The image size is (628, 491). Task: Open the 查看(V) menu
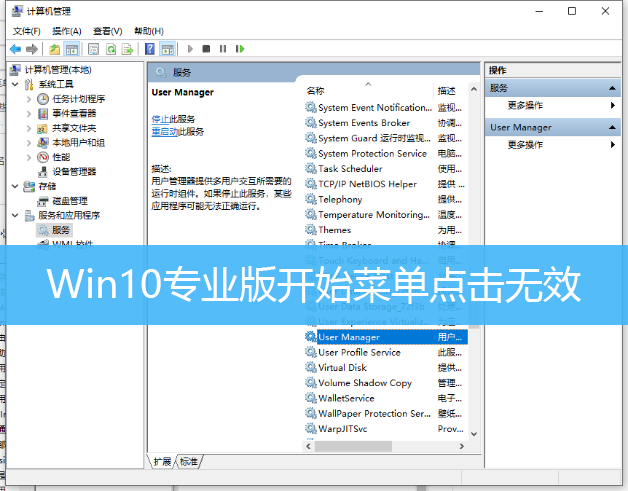107,31
